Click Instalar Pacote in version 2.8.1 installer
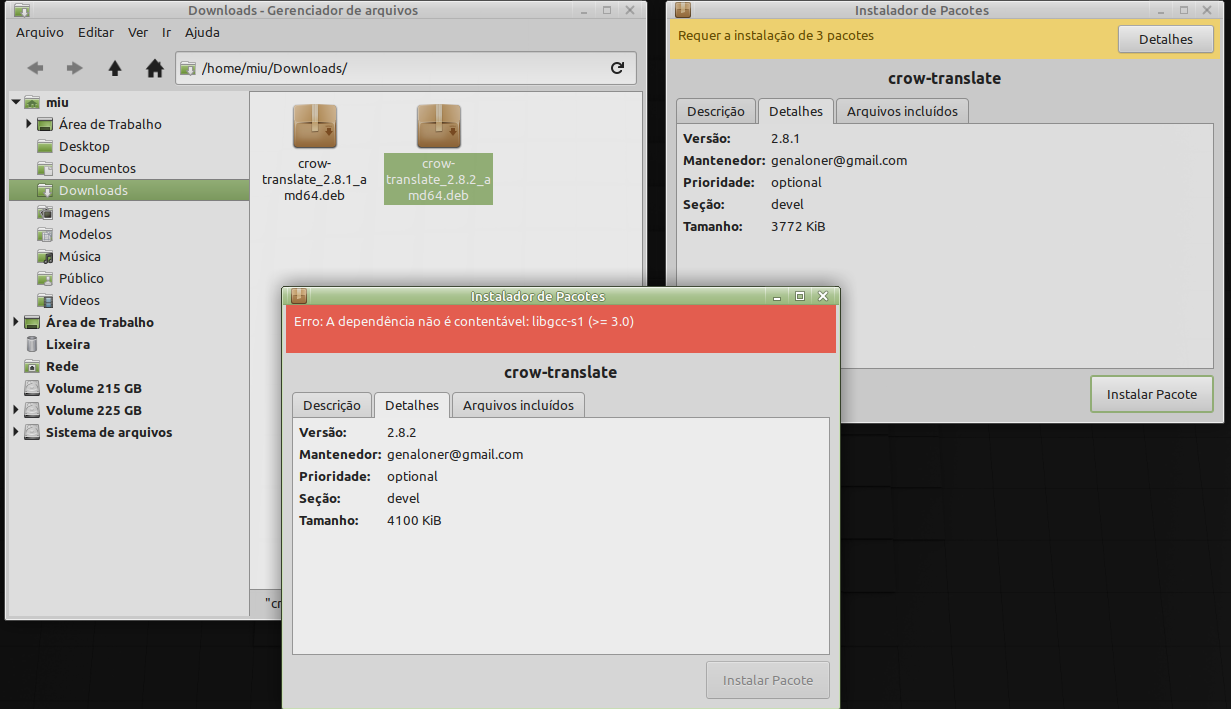The height and width of the screenshot is (709, 1231). (1152, 394)
